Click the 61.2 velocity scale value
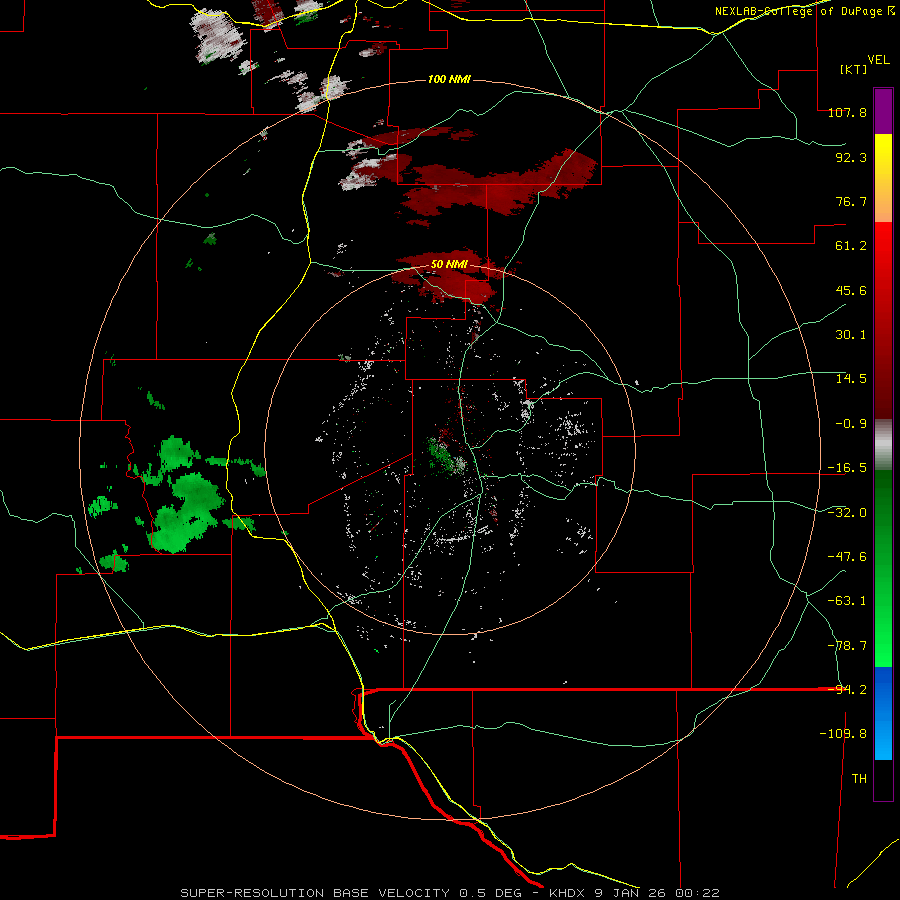The height and width of the screenshot is (900, 900). tap(851, 246)
